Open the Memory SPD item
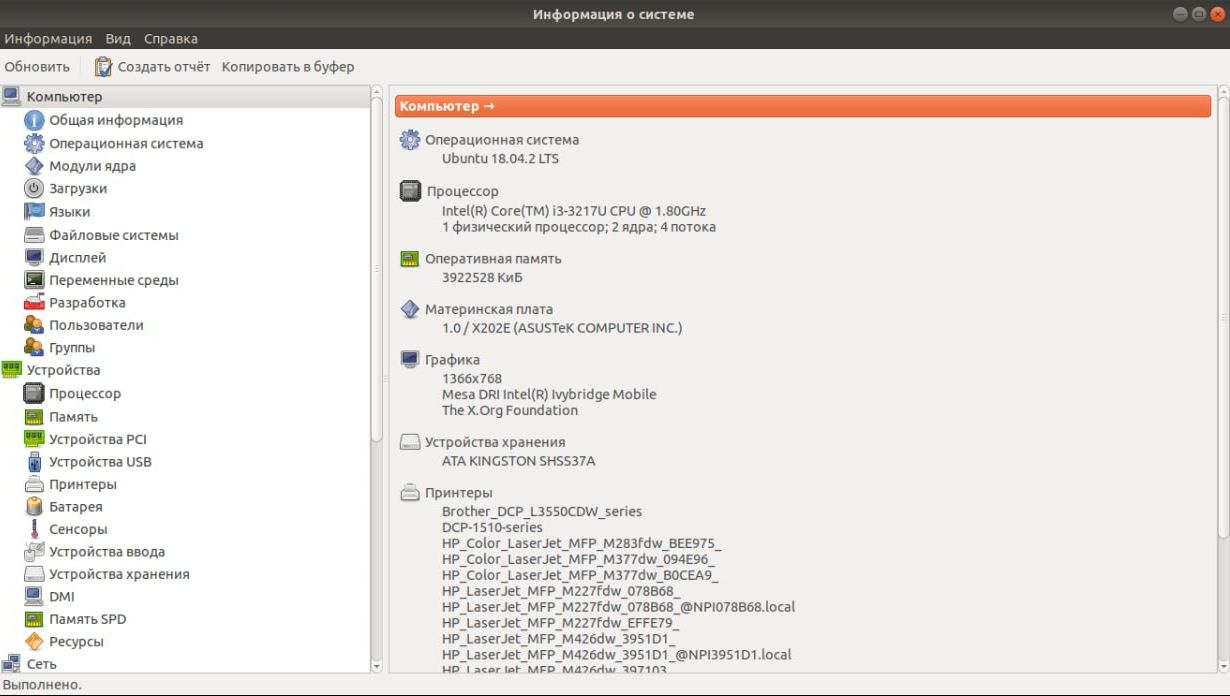The width and height of the screenshot is (1230, 696). tap(87, 619)
